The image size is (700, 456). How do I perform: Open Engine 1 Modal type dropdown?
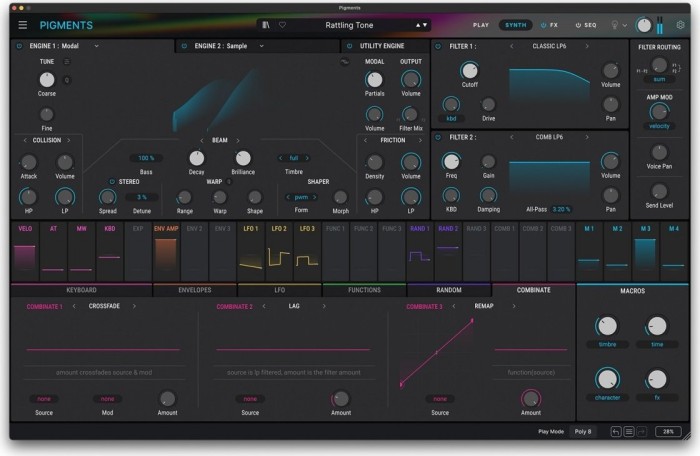[x=96, y=46]
